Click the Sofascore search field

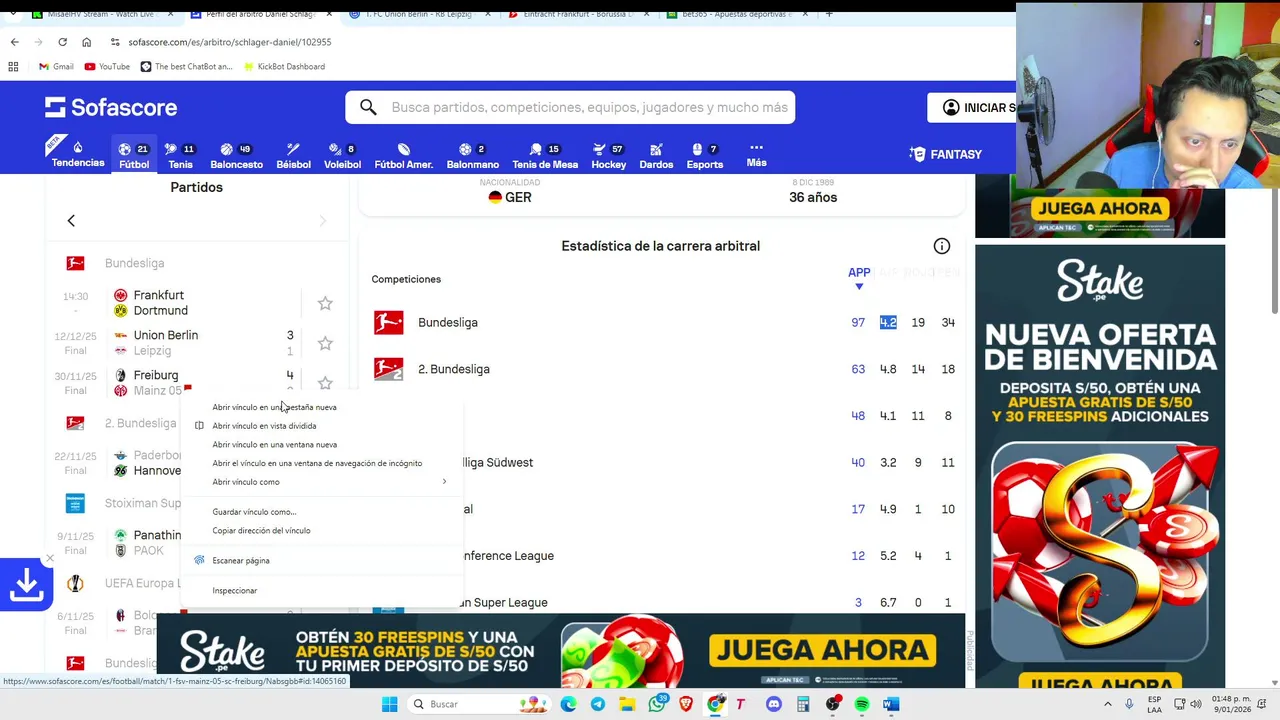[x=570, y=107]
